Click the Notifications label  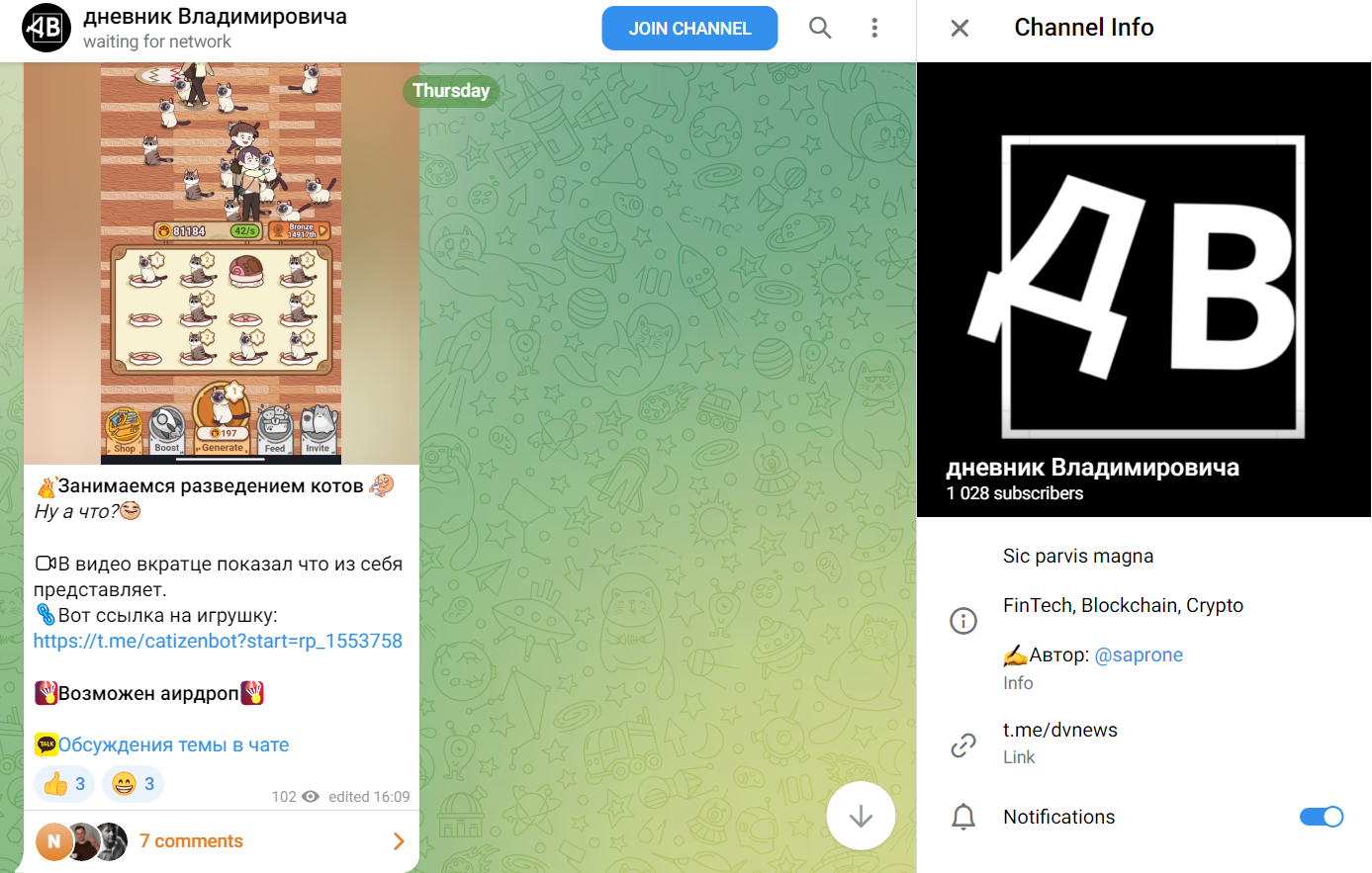[x=1059, y=817]
